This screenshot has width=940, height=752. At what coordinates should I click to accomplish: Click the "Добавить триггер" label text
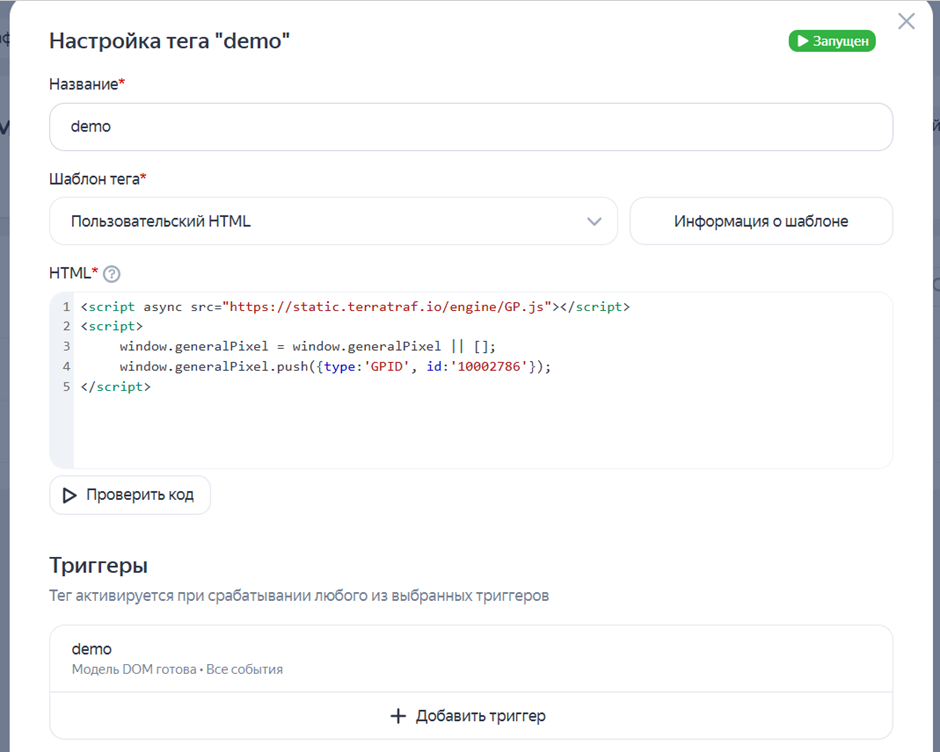481,716
